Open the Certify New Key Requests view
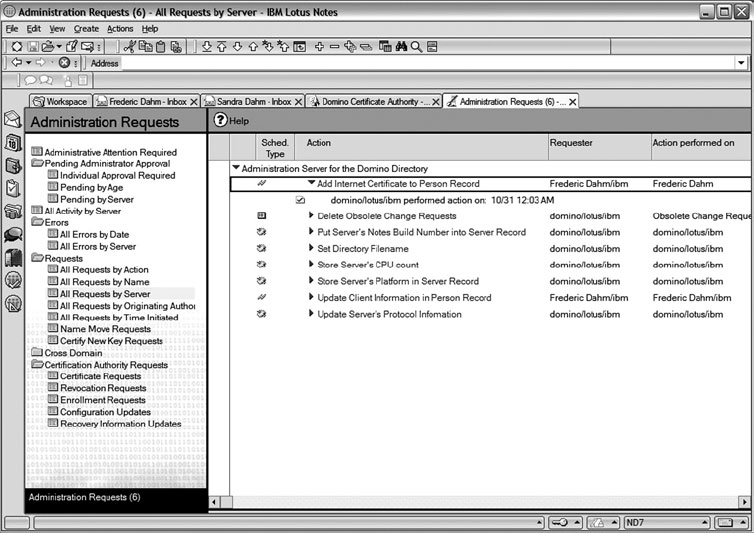The image size is (754, 533). [x=111, y=341]
